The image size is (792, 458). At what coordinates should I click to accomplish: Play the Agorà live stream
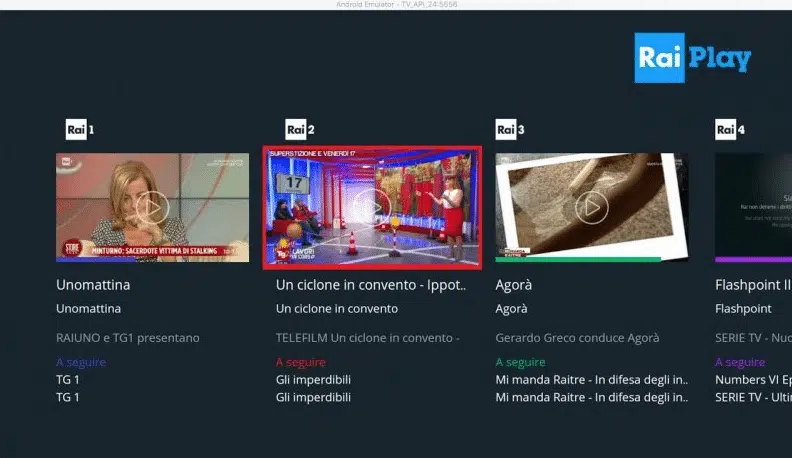[591, 208]
